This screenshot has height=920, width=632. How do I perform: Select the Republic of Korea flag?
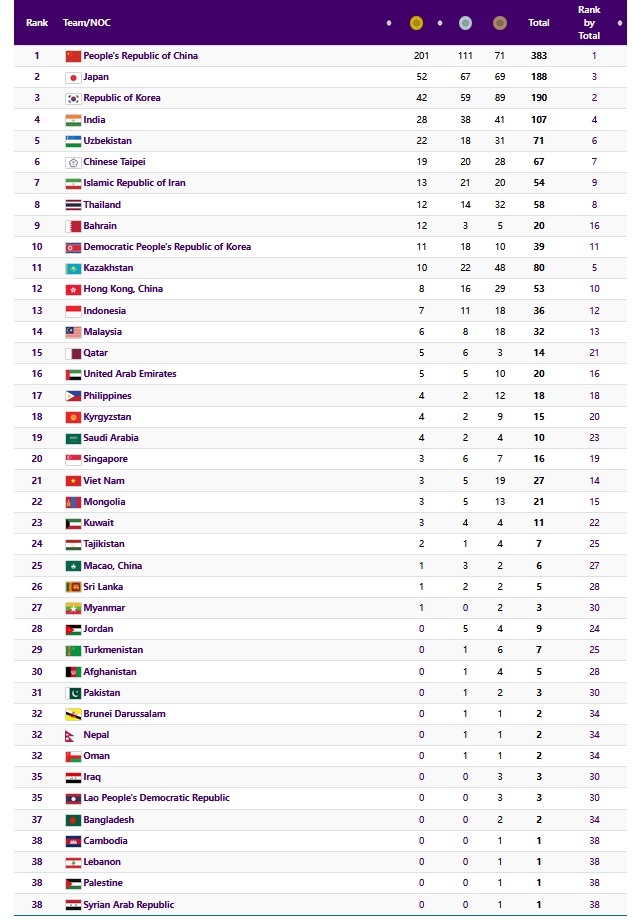point(73,98)
